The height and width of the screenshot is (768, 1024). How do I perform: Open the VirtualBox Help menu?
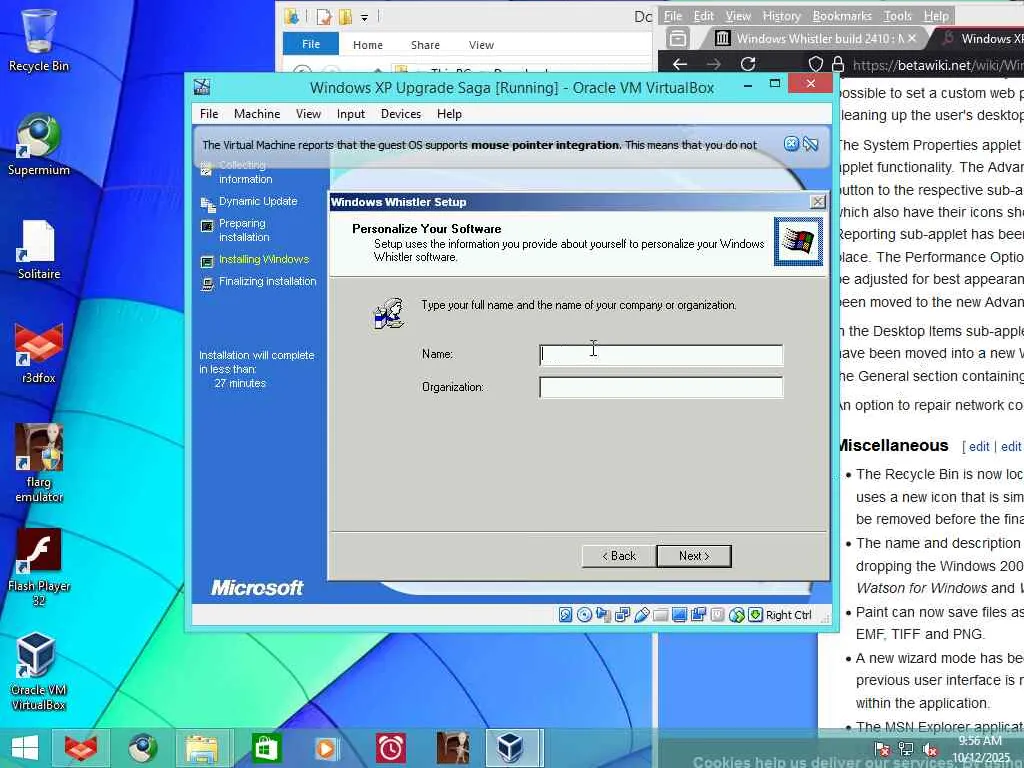(x=449, y=114)
